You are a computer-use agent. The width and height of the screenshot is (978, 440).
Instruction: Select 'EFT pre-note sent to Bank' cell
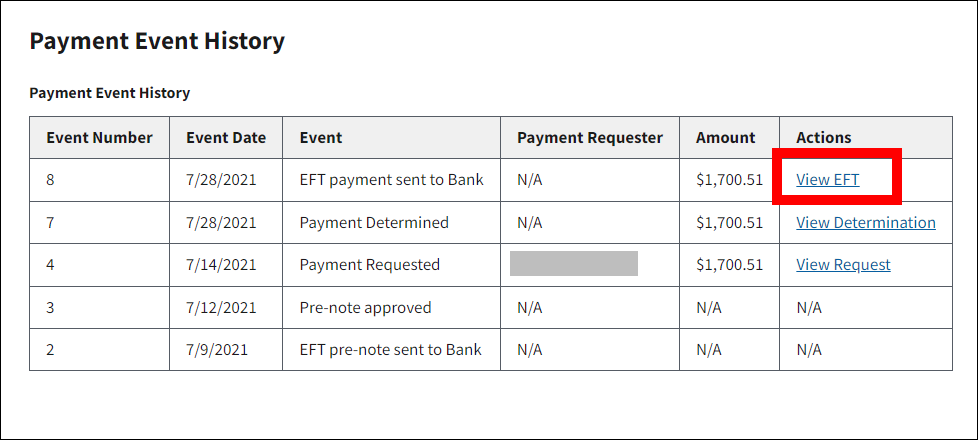click(x=390, y=350)
